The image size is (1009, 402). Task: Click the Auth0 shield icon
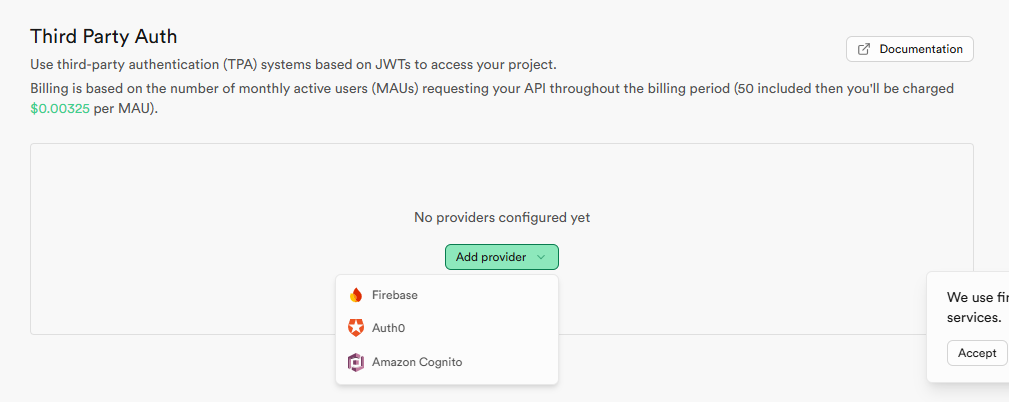click(356, 328)
